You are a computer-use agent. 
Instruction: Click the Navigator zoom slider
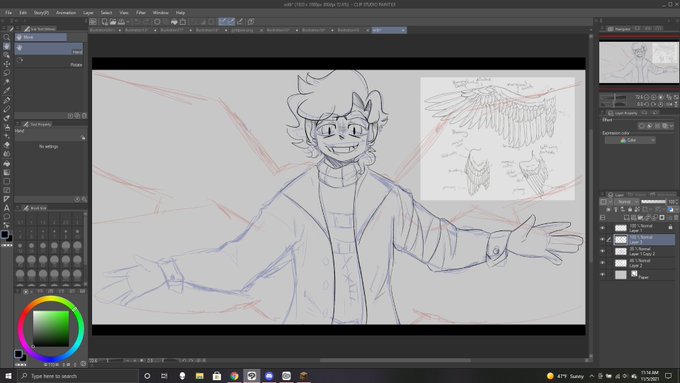(614, 98)
